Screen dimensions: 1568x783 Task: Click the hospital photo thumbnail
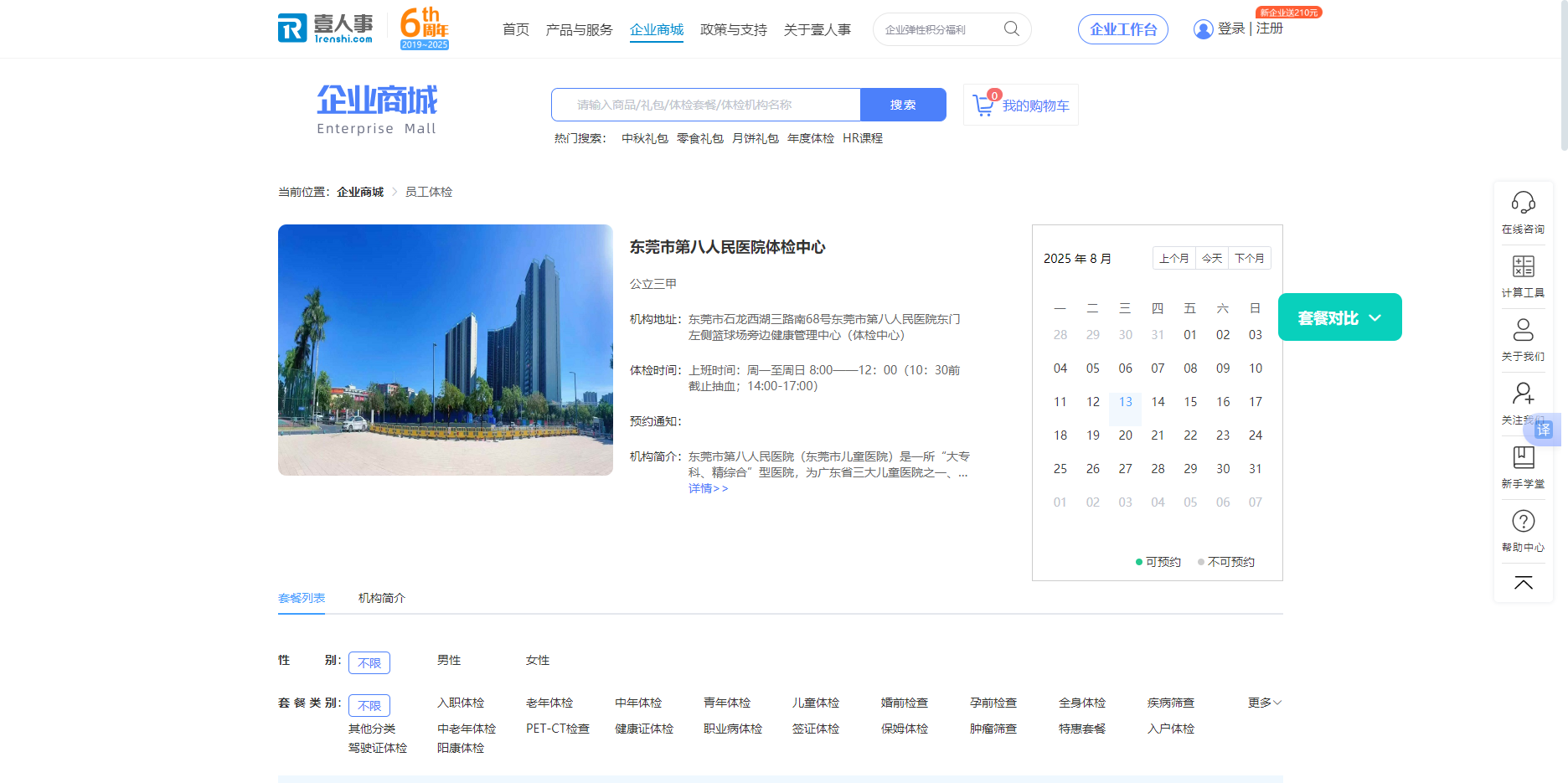click(446, 350)
